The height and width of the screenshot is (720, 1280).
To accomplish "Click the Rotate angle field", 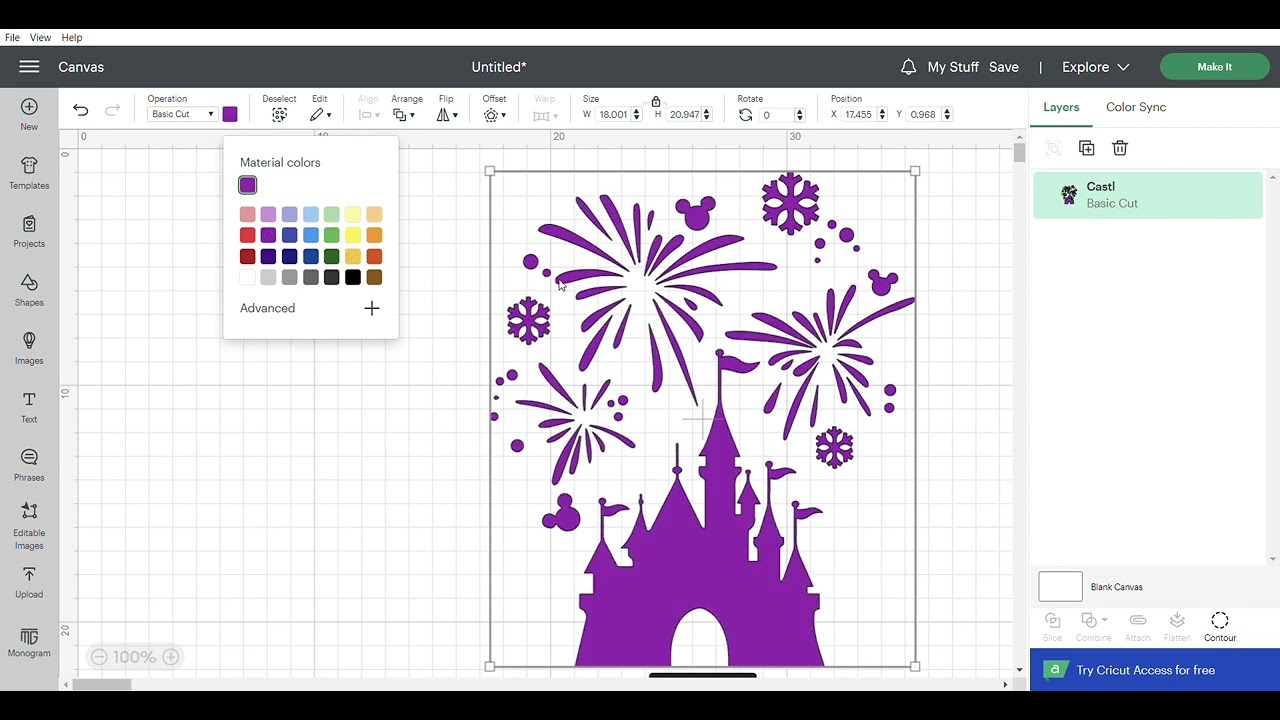I will click(x=777, y=115).
